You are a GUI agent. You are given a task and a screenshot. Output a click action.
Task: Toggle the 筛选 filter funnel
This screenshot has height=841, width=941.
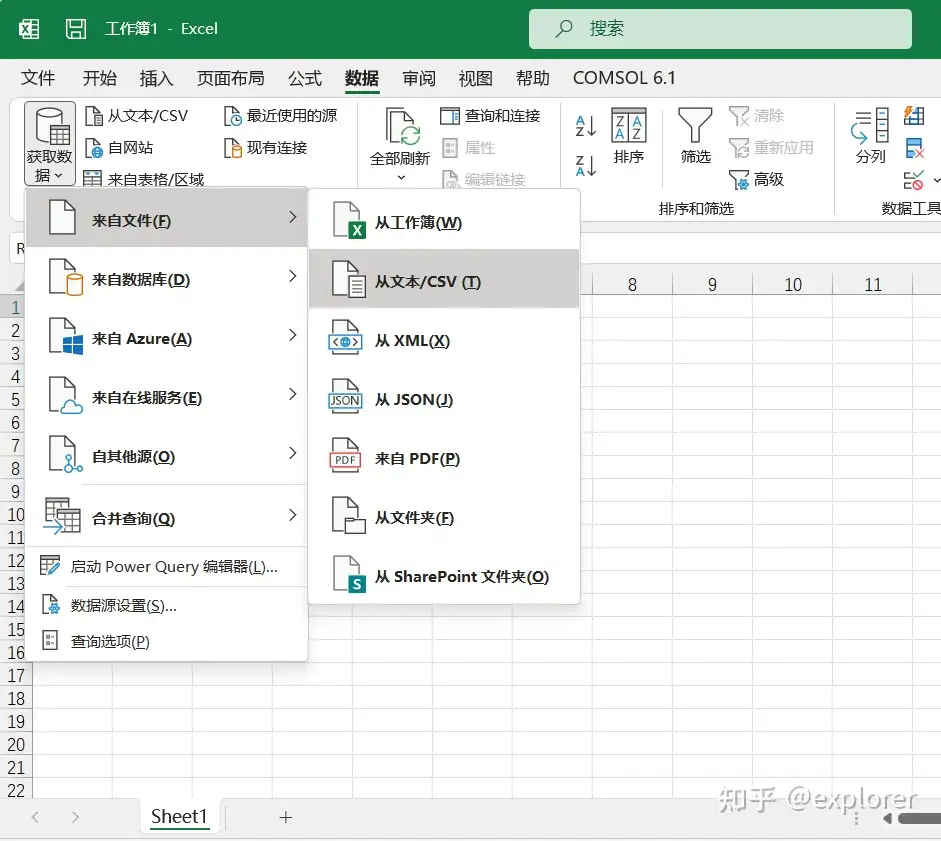[x=695, y=136]
